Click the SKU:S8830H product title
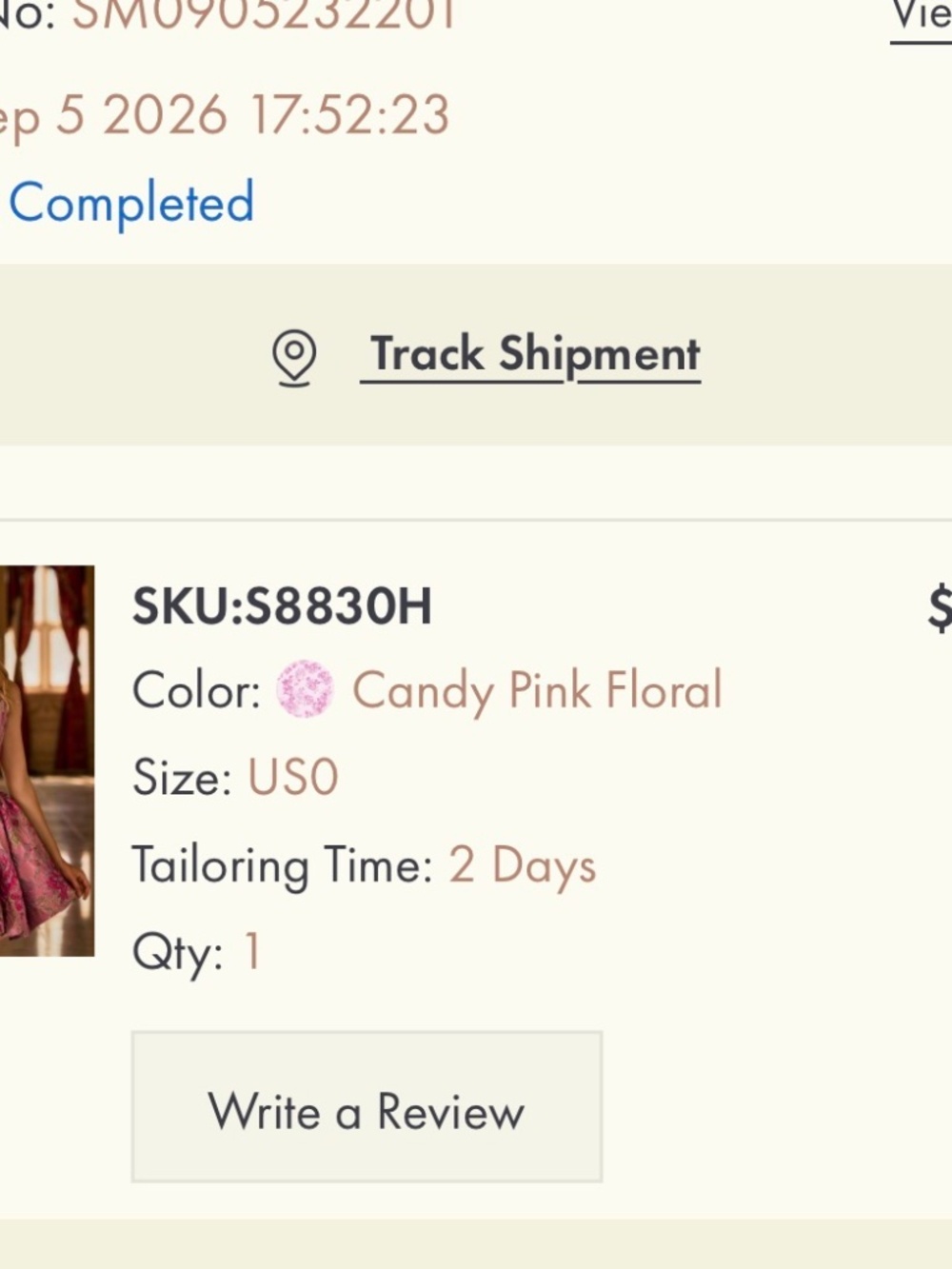The height and width of the screenshot is (1269, 952). [282, 605]
